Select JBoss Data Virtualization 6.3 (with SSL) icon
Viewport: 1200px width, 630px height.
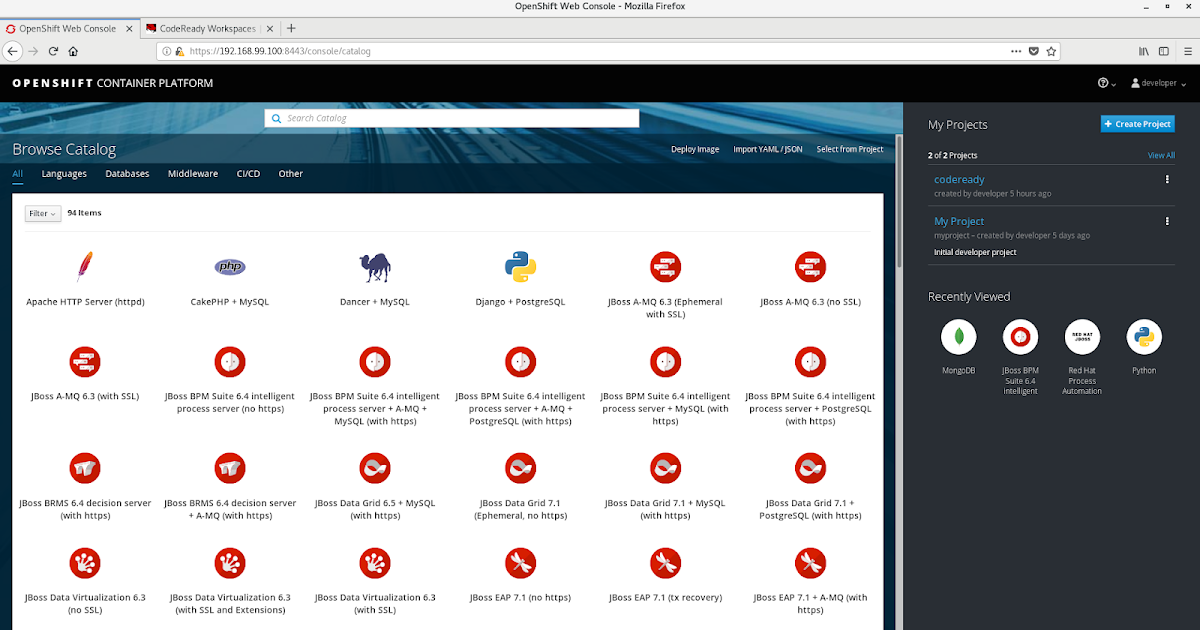click(x=375, y=563)
